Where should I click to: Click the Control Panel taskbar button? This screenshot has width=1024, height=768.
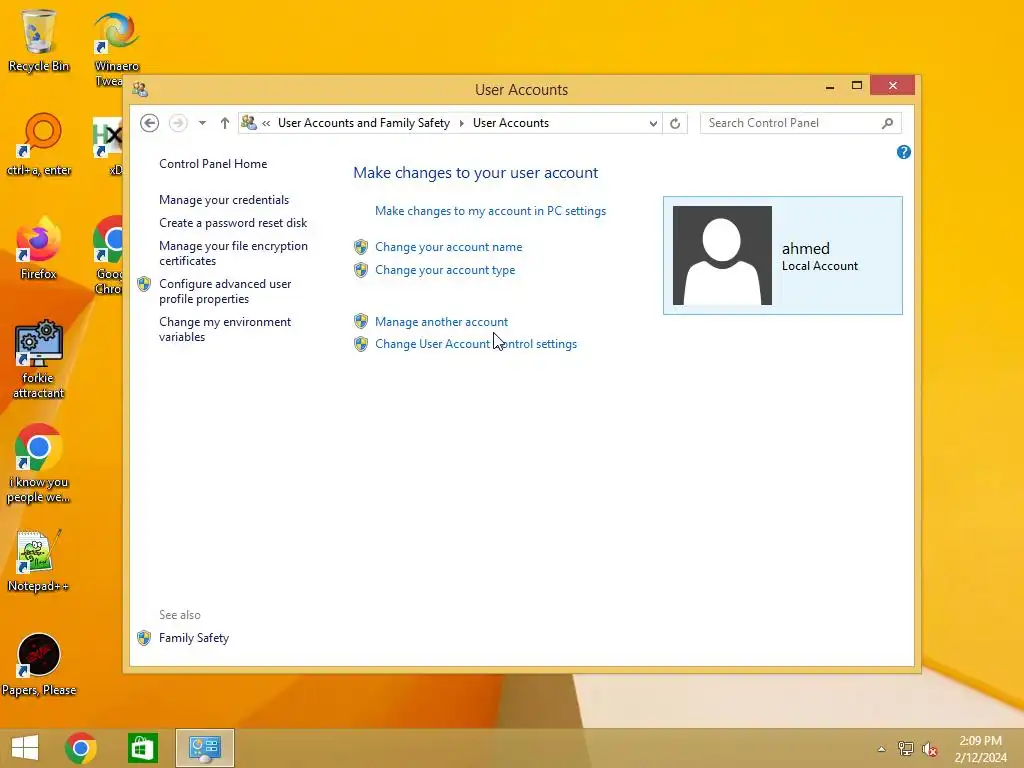[204, 748]
